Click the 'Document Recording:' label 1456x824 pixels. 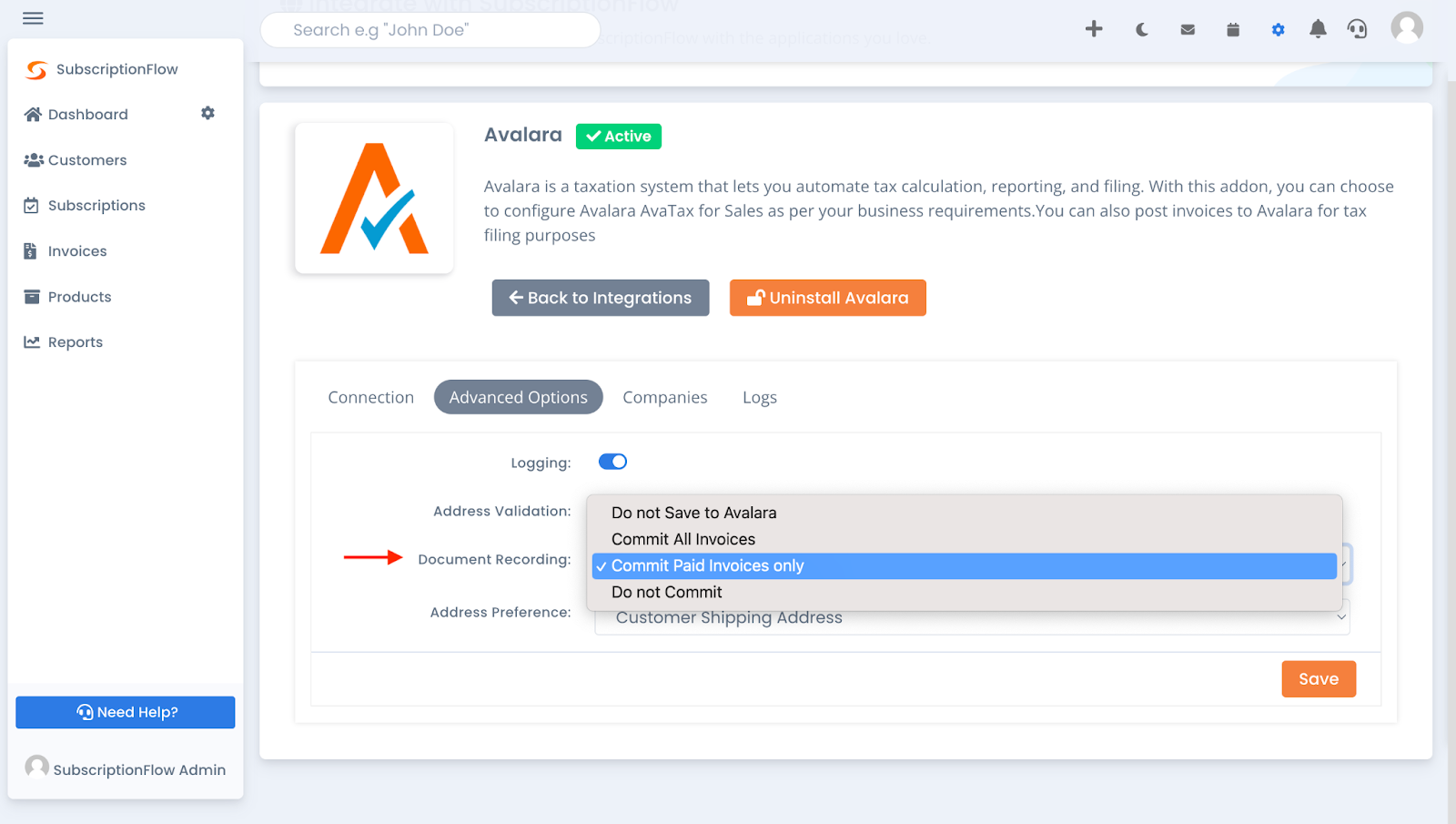[x=494, y=559]
